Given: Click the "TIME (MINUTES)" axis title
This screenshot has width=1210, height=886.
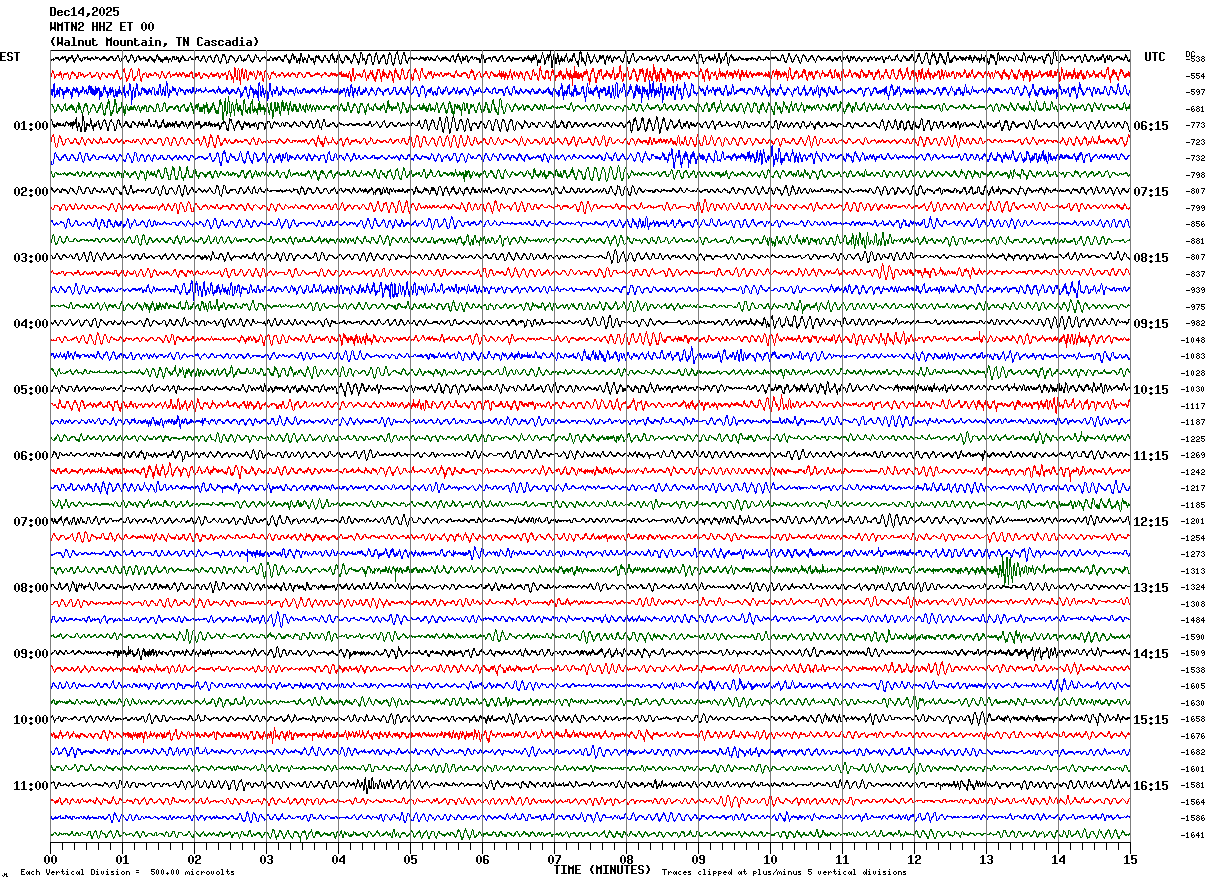Looking at the screenshot, I should (602, 869).
